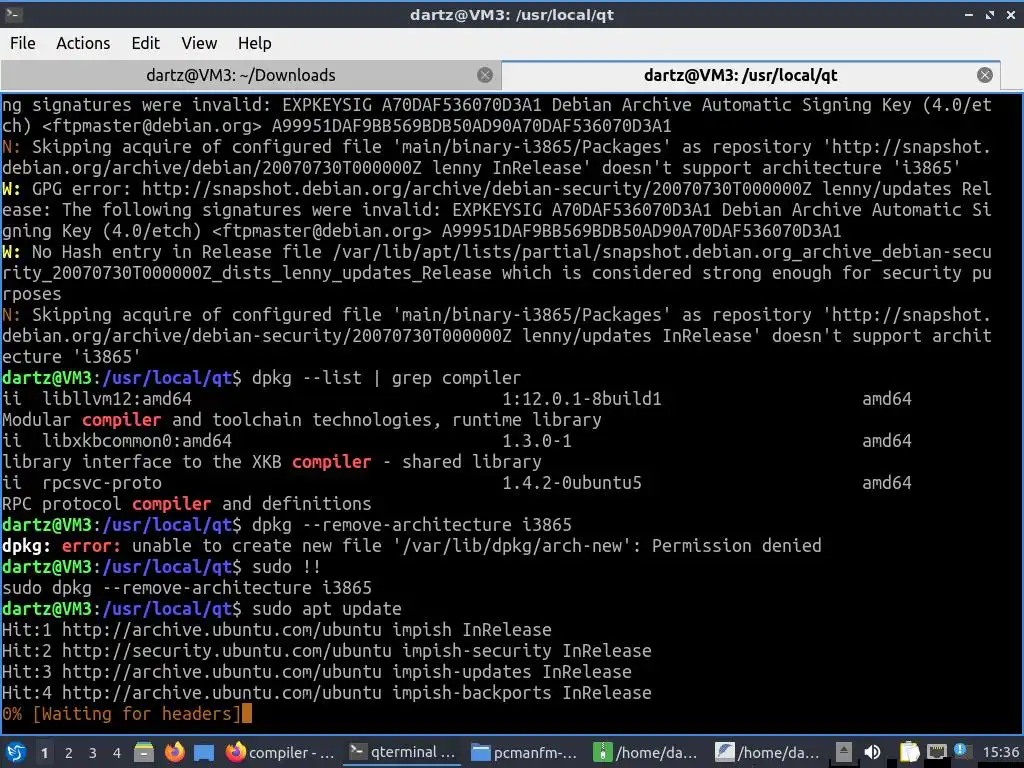Click the qterminal window icon in title bar
Screen dimensions: 1024x768
pyautogui.click(x=14, y=14)
